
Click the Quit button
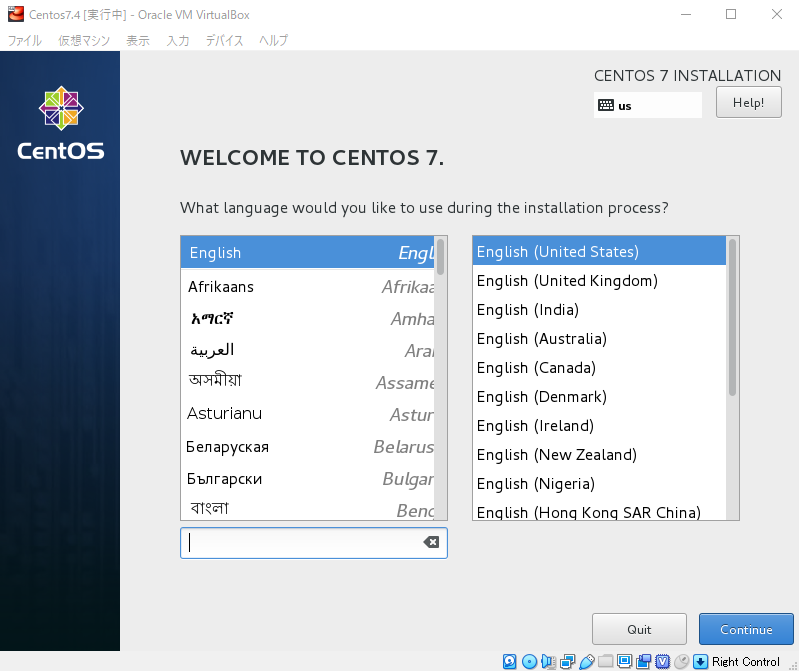click(x=639, y=629)
